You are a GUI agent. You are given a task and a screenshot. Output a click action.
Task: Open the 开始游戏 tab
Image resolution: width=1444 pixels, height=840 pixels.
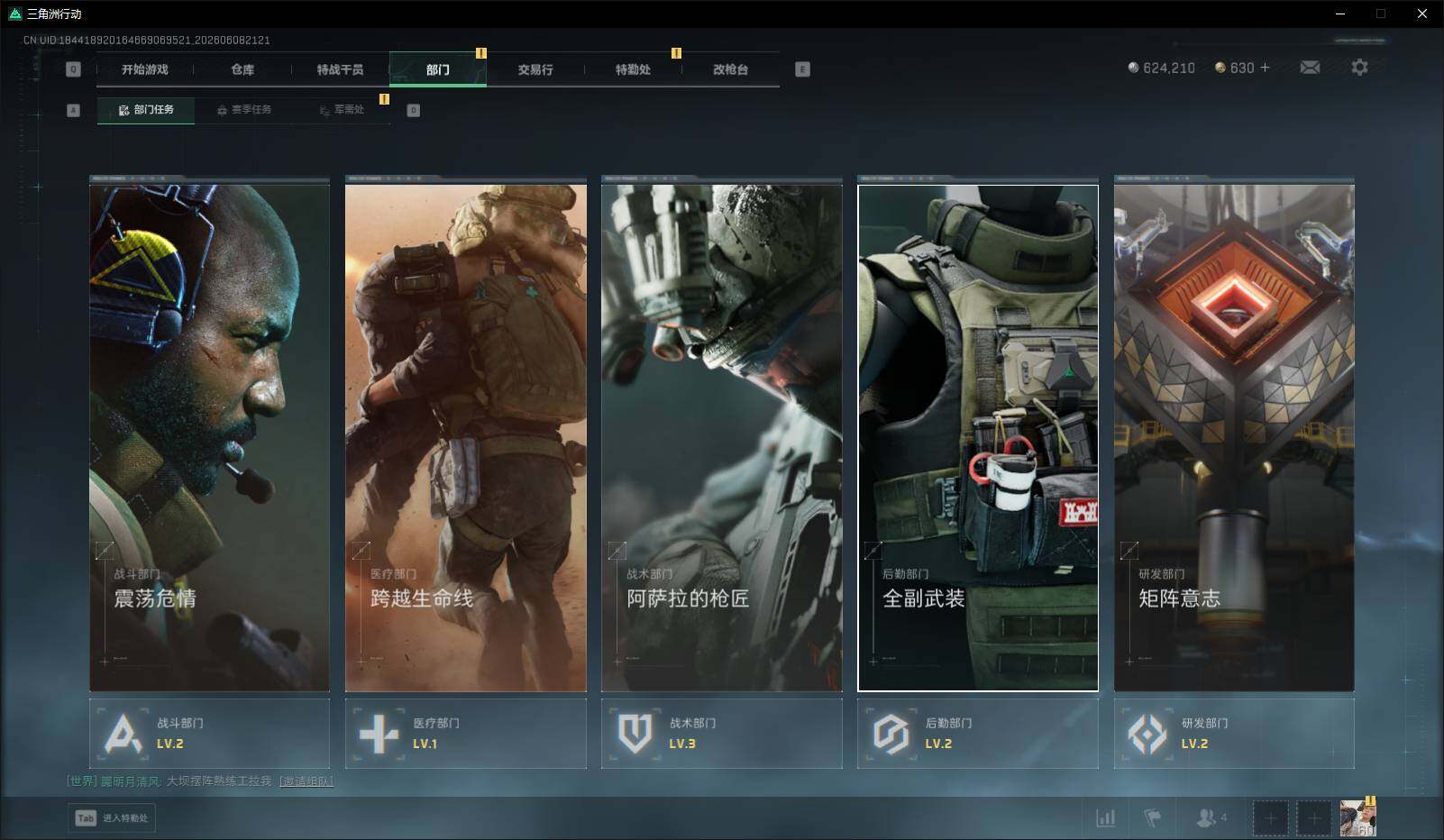145,69
